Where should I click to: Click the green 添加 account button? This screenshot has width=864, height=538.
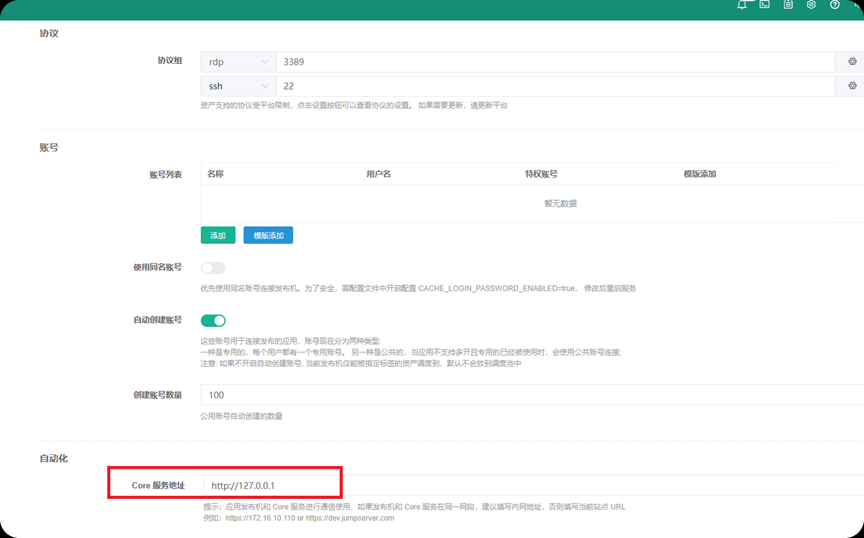click(x=218, y=235)
